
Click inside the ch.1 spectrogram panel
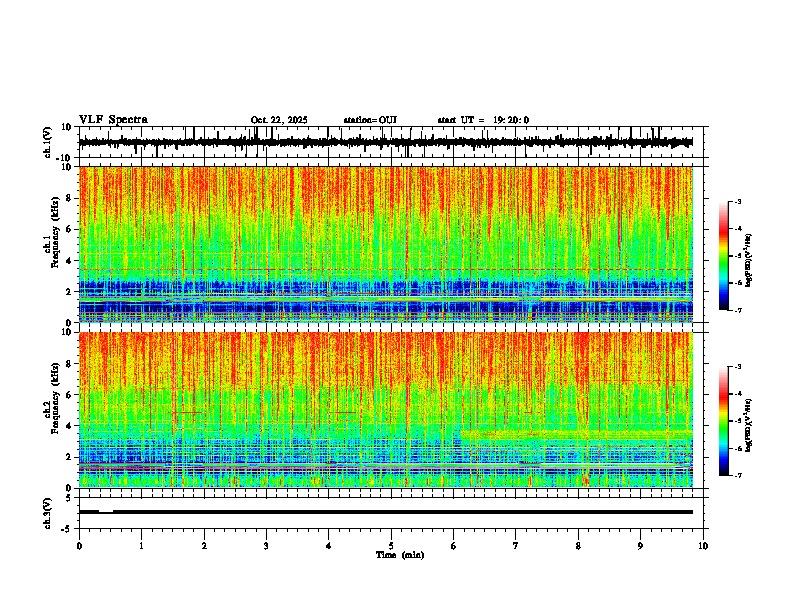pos(386,244)
